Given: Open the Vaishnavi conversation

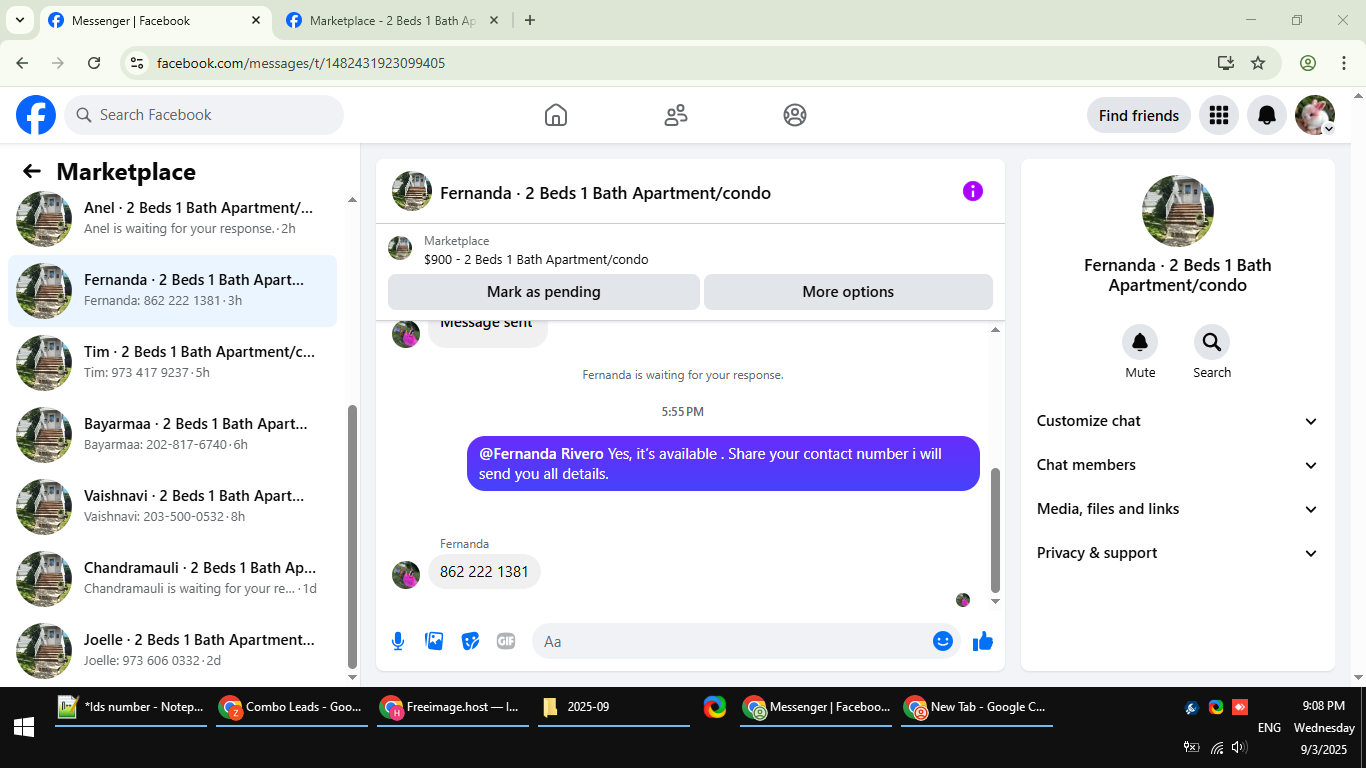Looking at the screenshot, I should coord(172,507).
